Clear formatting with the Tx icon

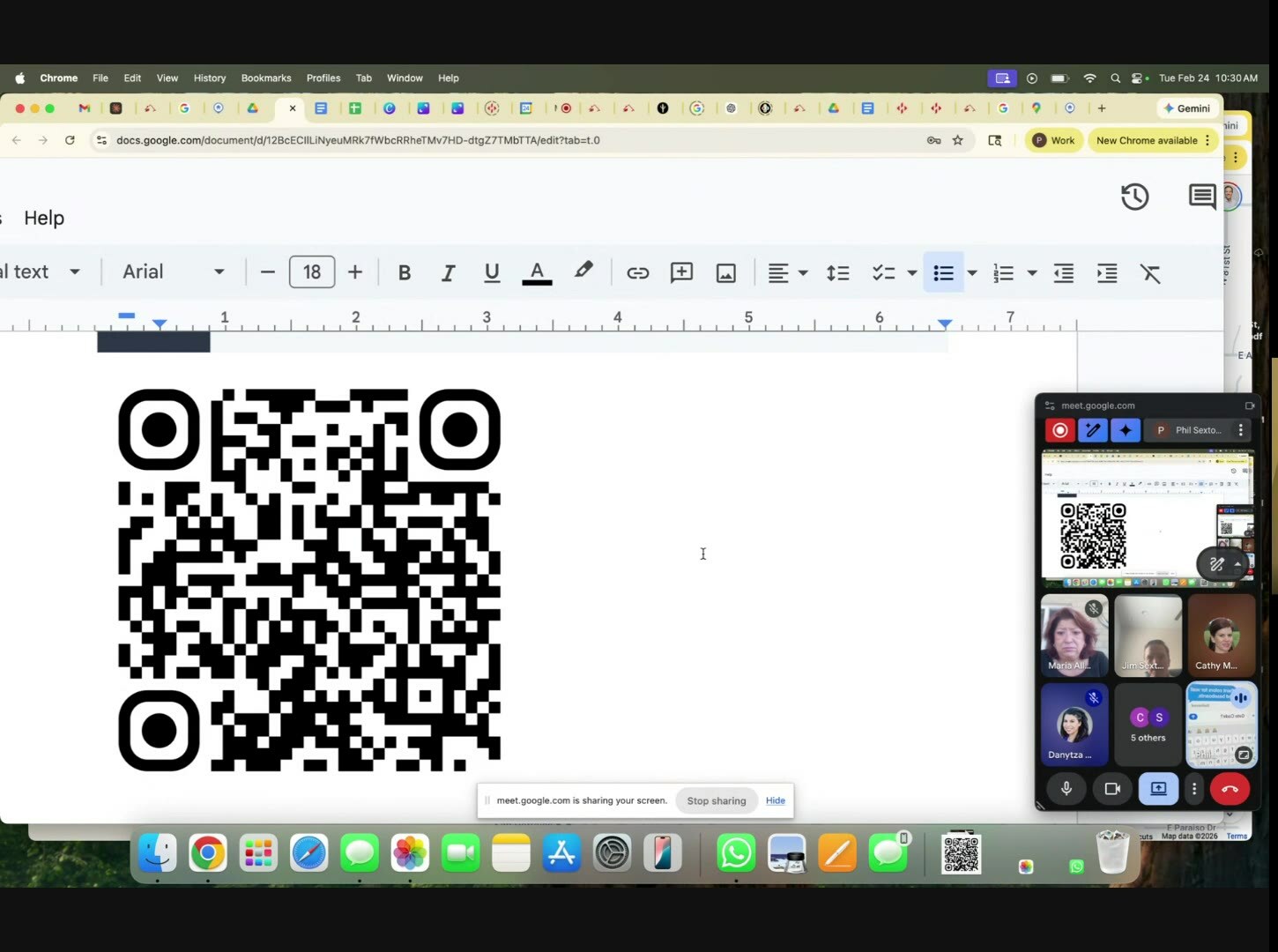click(x=1150, y=273)
